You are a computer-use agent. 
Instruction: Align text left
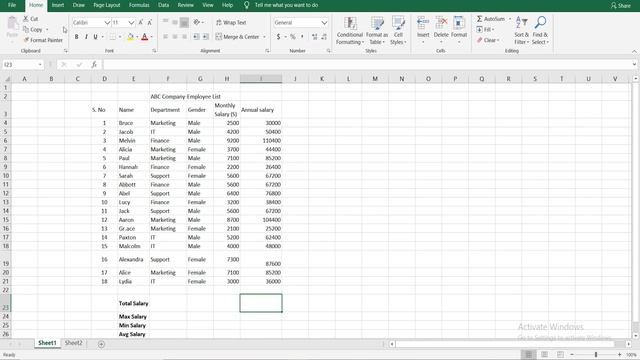(165, 37)
